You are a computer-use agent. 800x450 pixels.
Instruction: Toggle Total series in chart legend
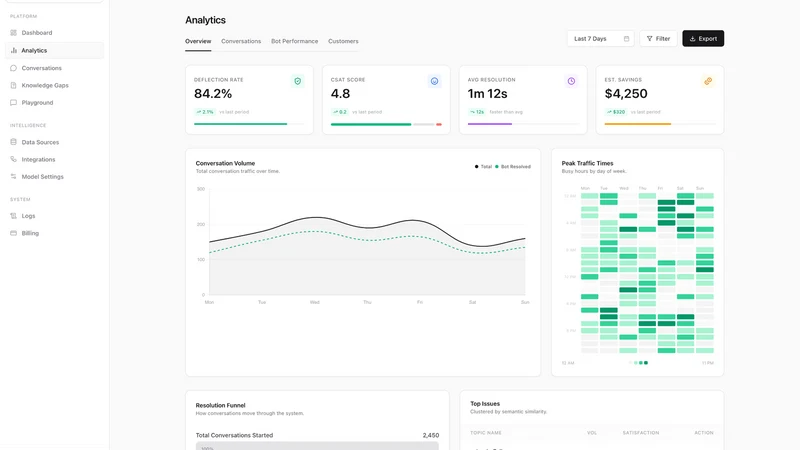(x=483, y=167)
